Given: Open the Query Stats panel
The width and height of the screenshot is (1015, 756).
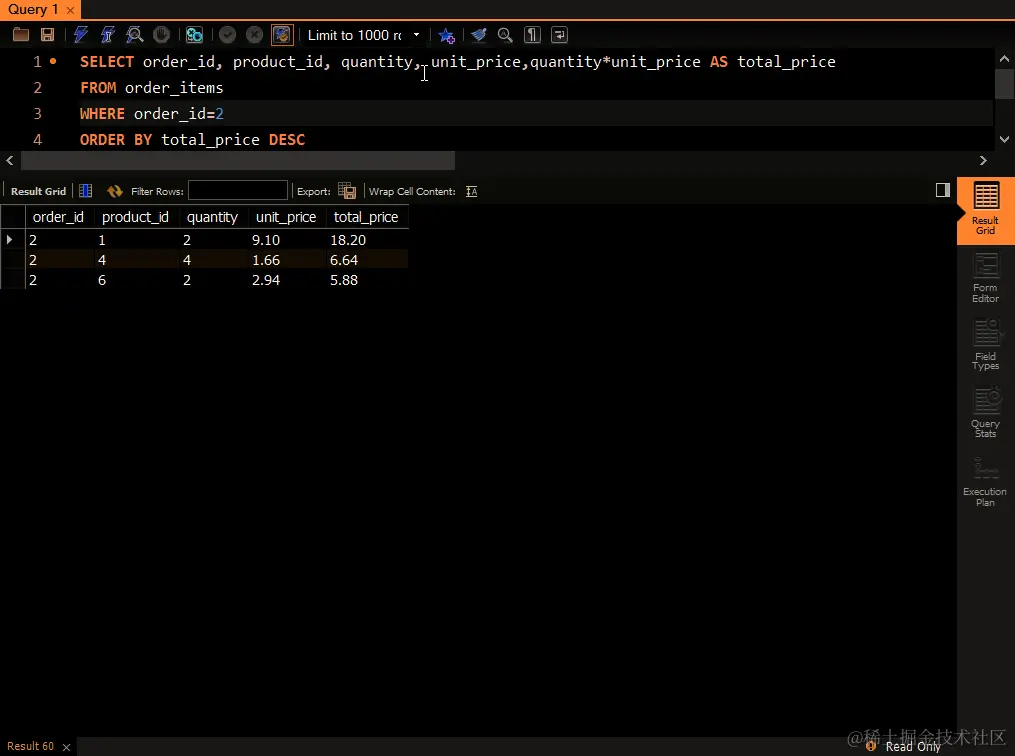Looking at the screenshot, I should [985, 413].
